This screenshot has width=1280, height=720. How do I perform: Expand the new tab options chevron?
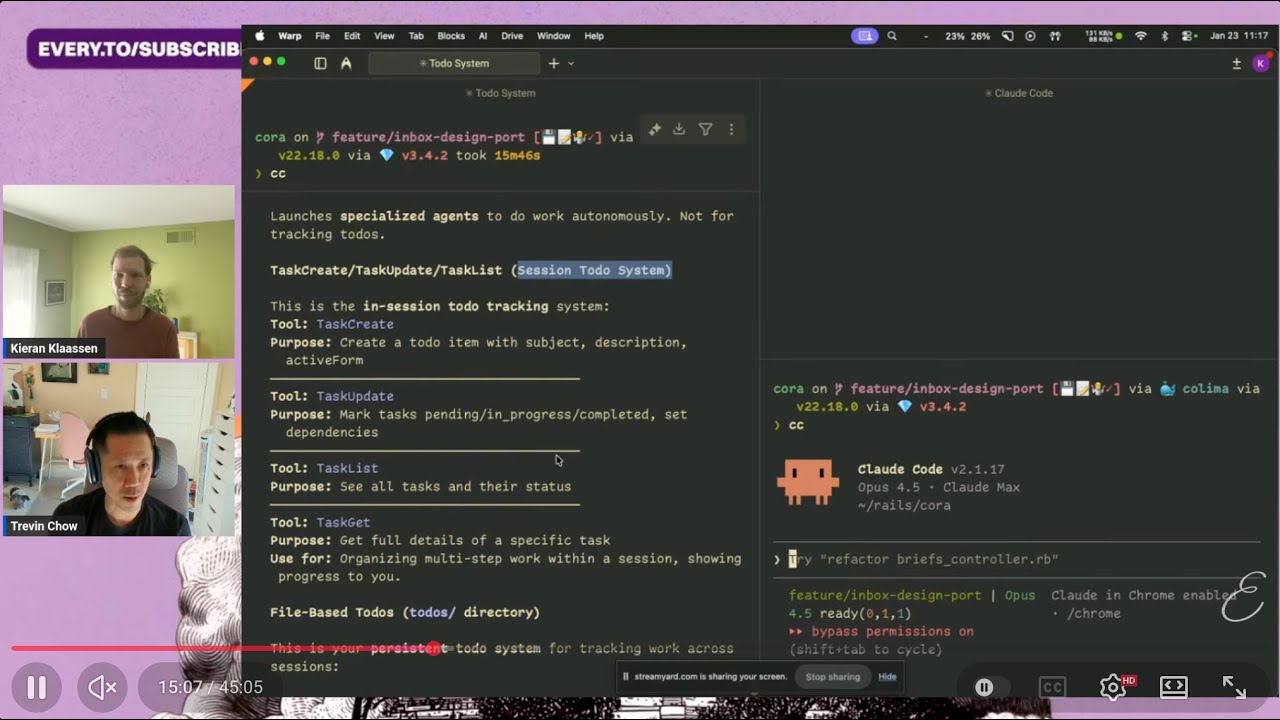[571, 63]
